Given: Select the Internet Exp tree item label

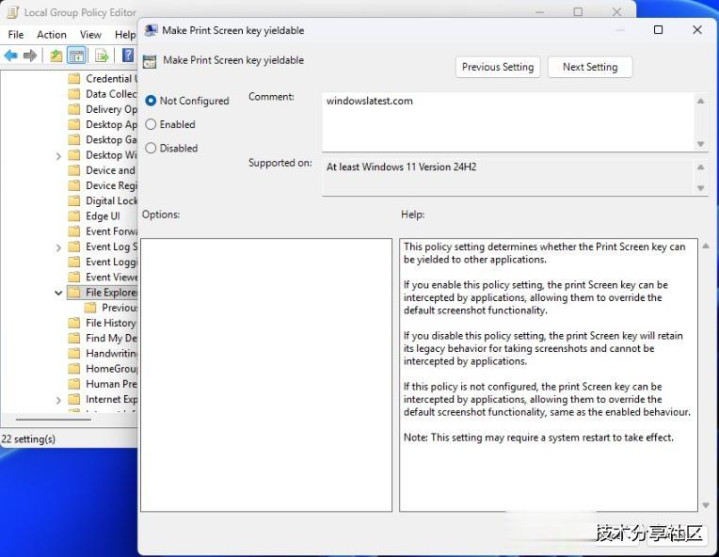Looking at the screenshot, I should tap(111, 399).
